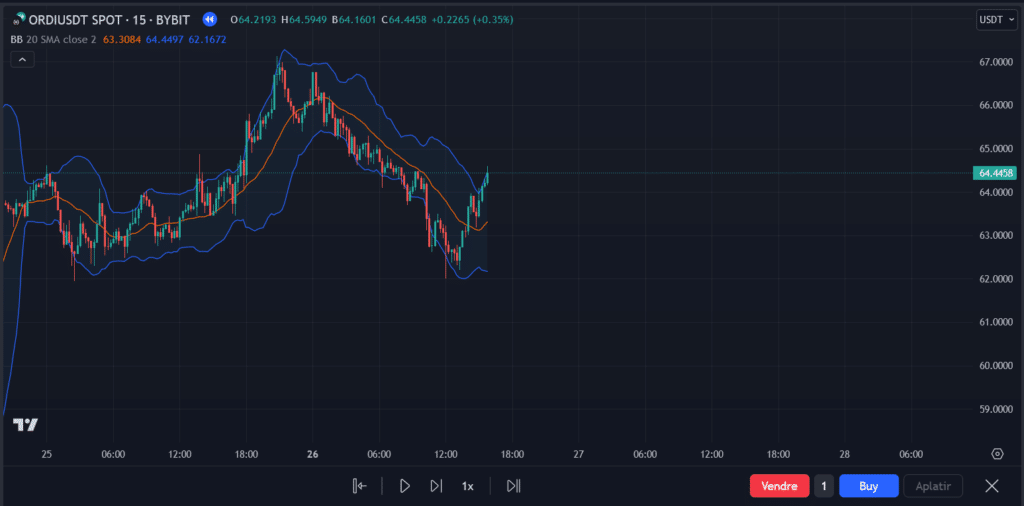
Task: Click the 62.0000 price axis label
Action: pos(996,279)
